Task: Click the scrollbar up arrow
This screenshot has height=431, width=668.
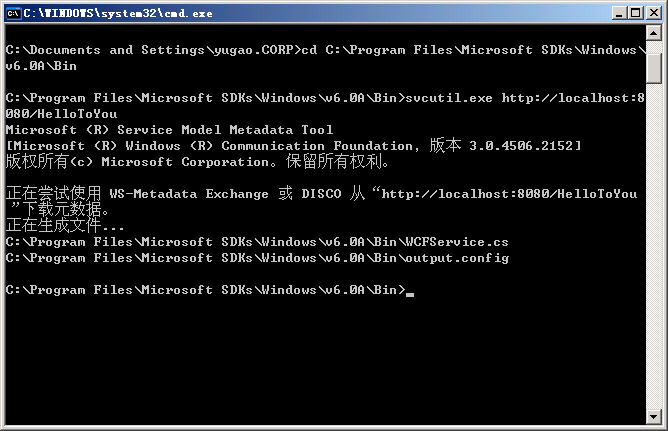Action: coord(654,33)
